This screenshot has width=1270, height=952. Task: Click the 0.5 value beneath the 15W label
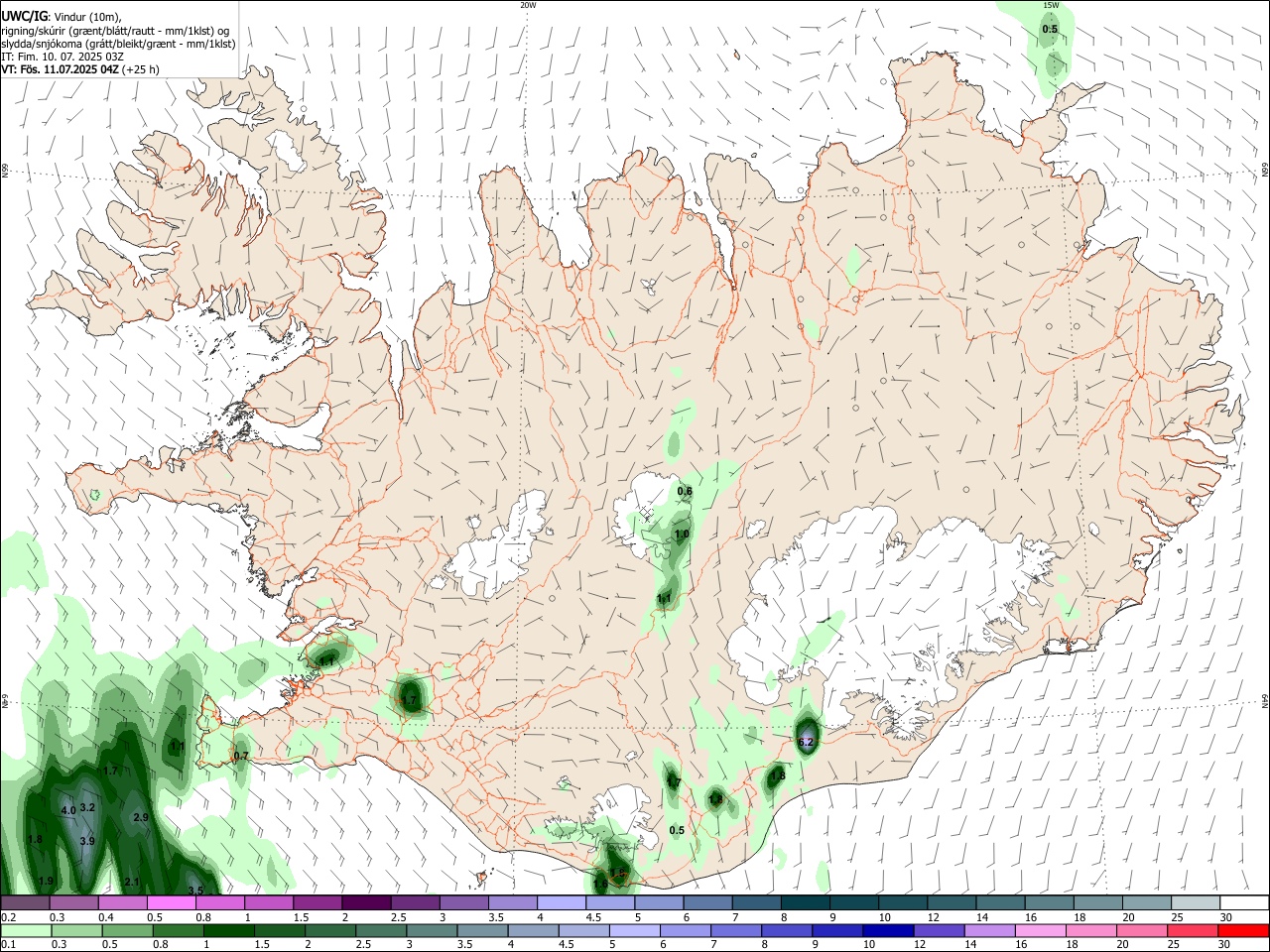1050,29
